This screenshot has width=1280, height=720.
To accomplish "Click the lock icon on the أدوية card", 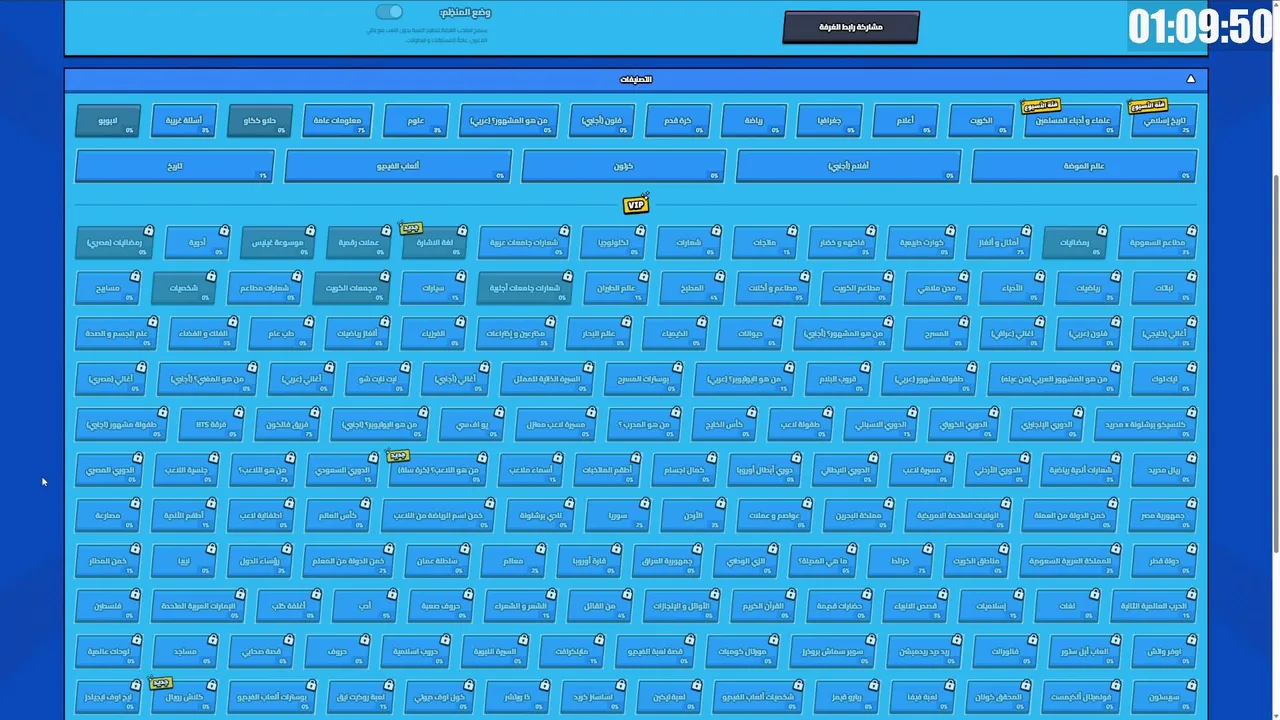I will coord(226,231).
